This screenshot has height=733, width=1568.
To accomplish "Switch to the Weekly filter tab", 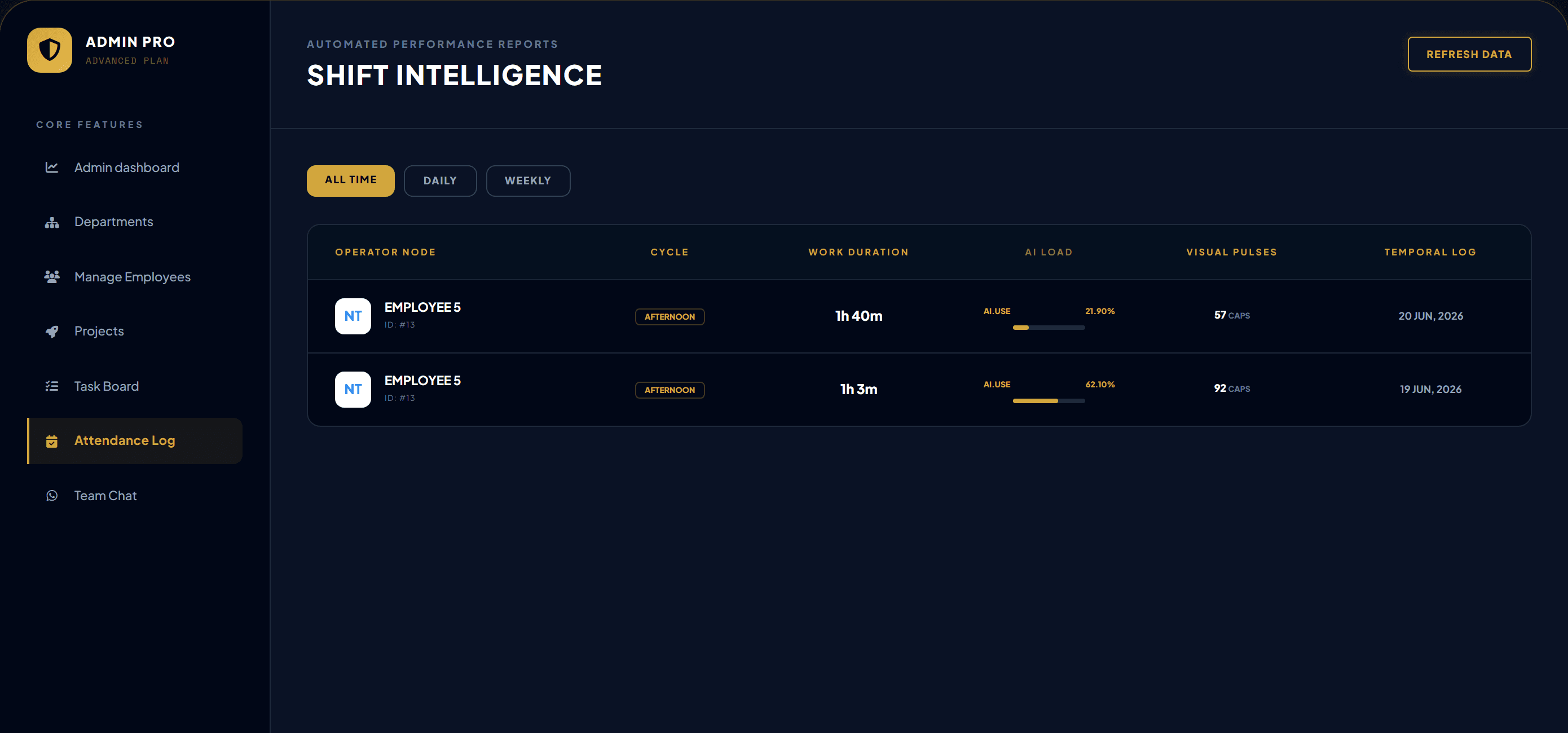I will (x=528, y=180).
